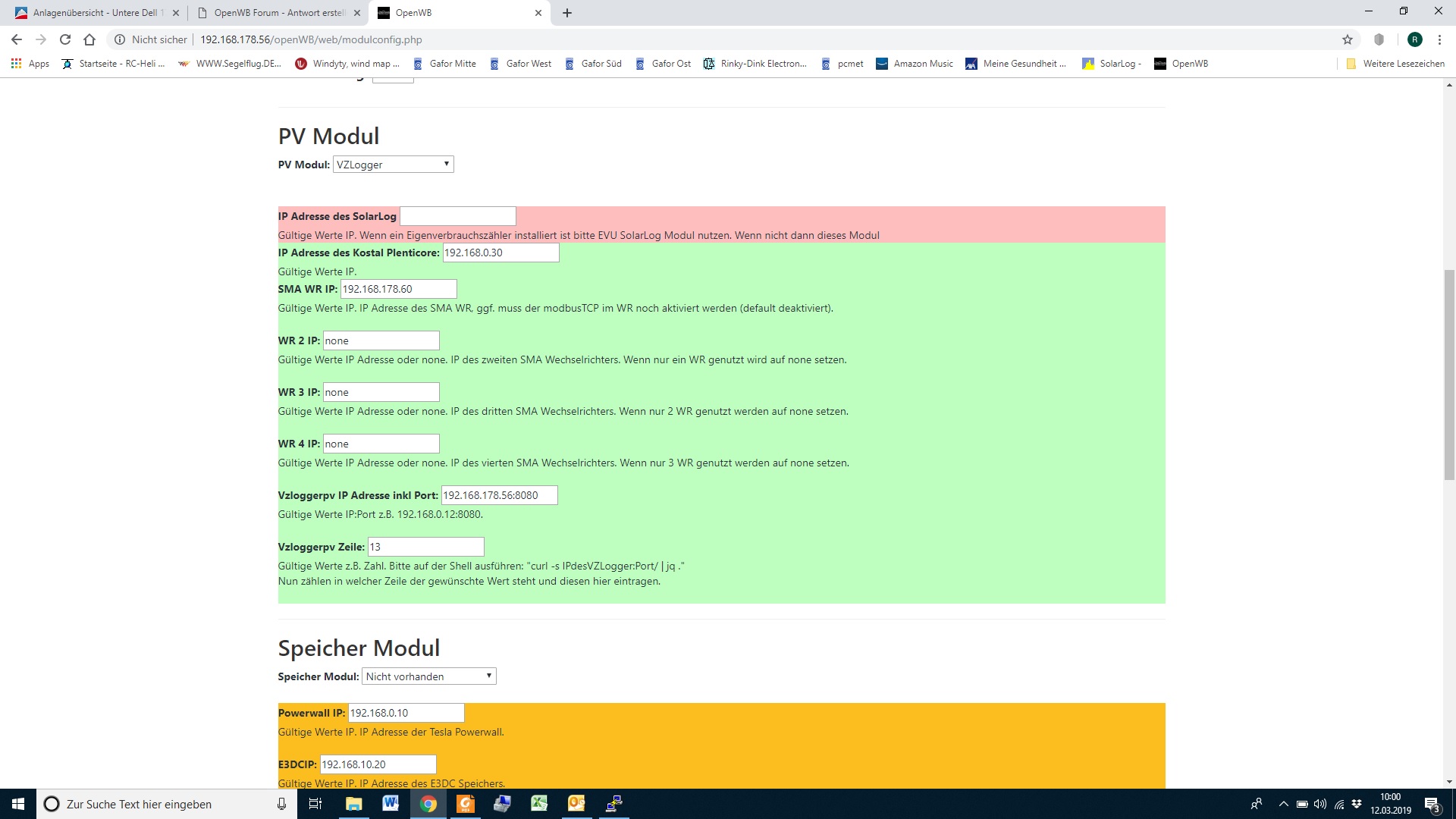This screenshot has height=819, width=1456.
Task: Open the Amazon Music bookmark
Action: click(915, 64)
